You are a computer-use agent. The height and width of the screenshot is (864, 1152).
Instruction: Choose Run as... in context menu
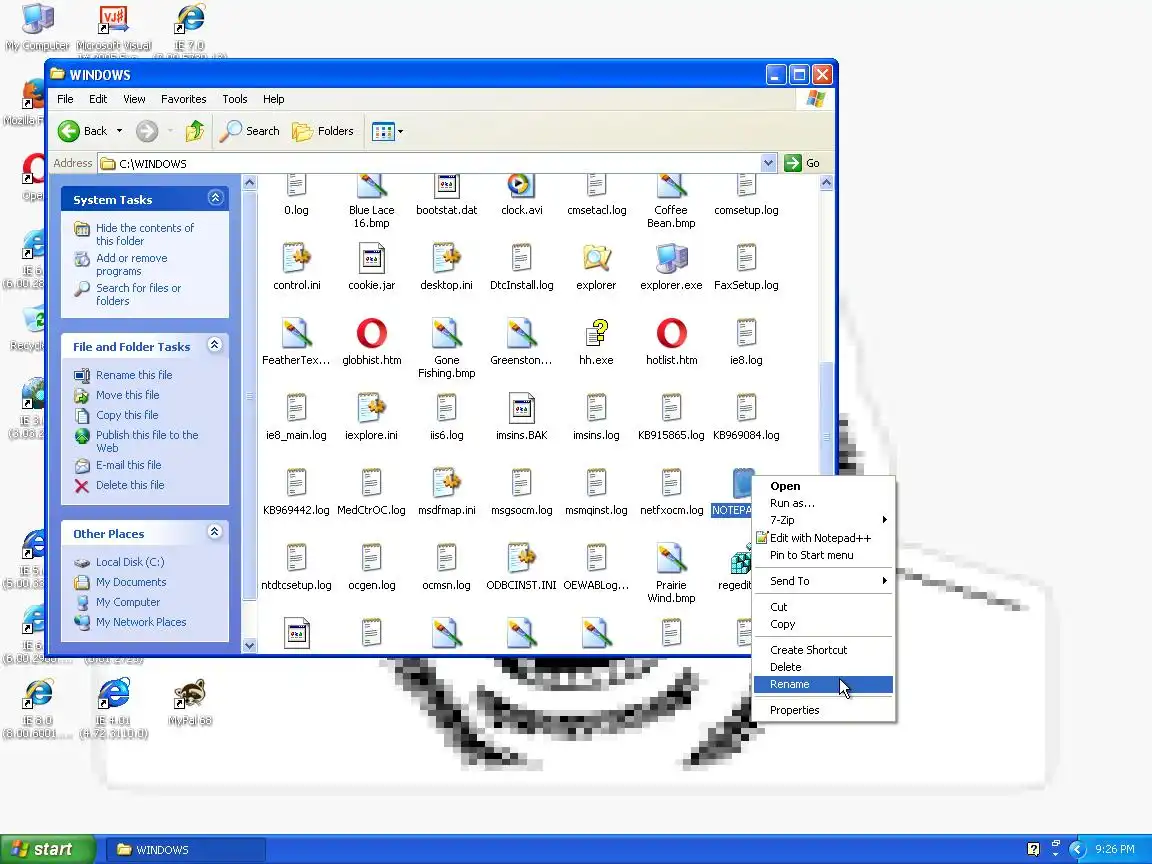pyautogui.click(x=823, y=503)
